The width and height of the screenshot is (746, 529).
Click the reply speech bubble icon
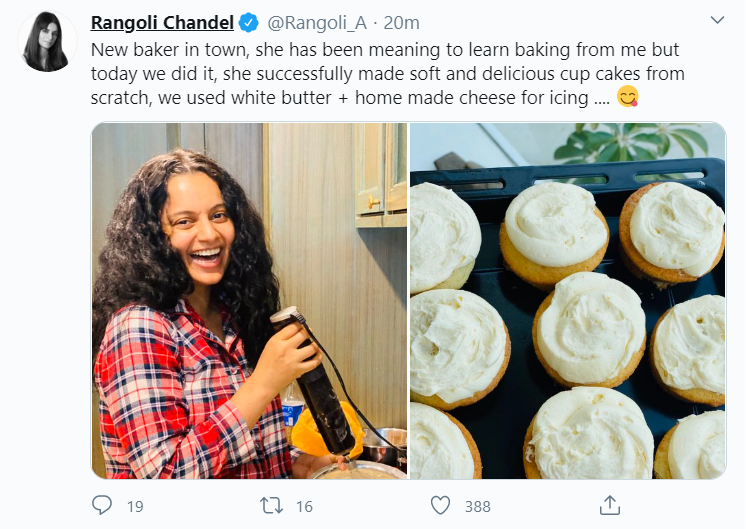click(x=102, y=505)
